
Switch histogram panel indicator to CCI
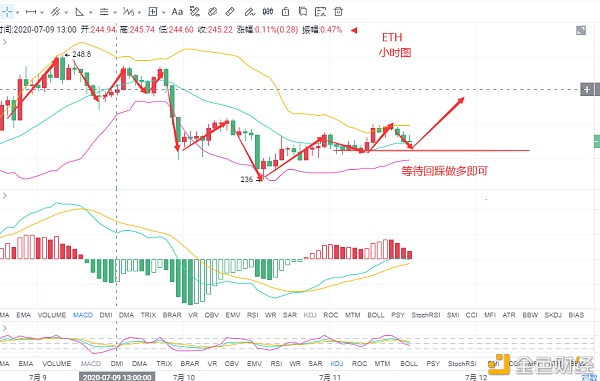(x=471, y=315)
